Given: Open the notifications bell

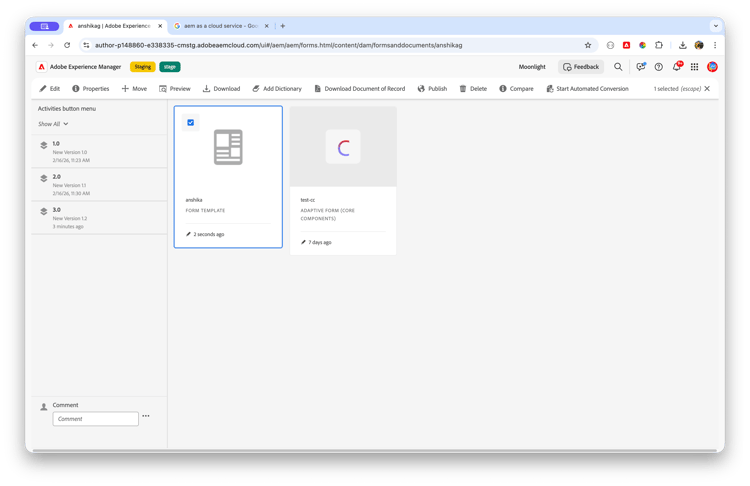Looking at the screenshot, I should coord(677,67).
